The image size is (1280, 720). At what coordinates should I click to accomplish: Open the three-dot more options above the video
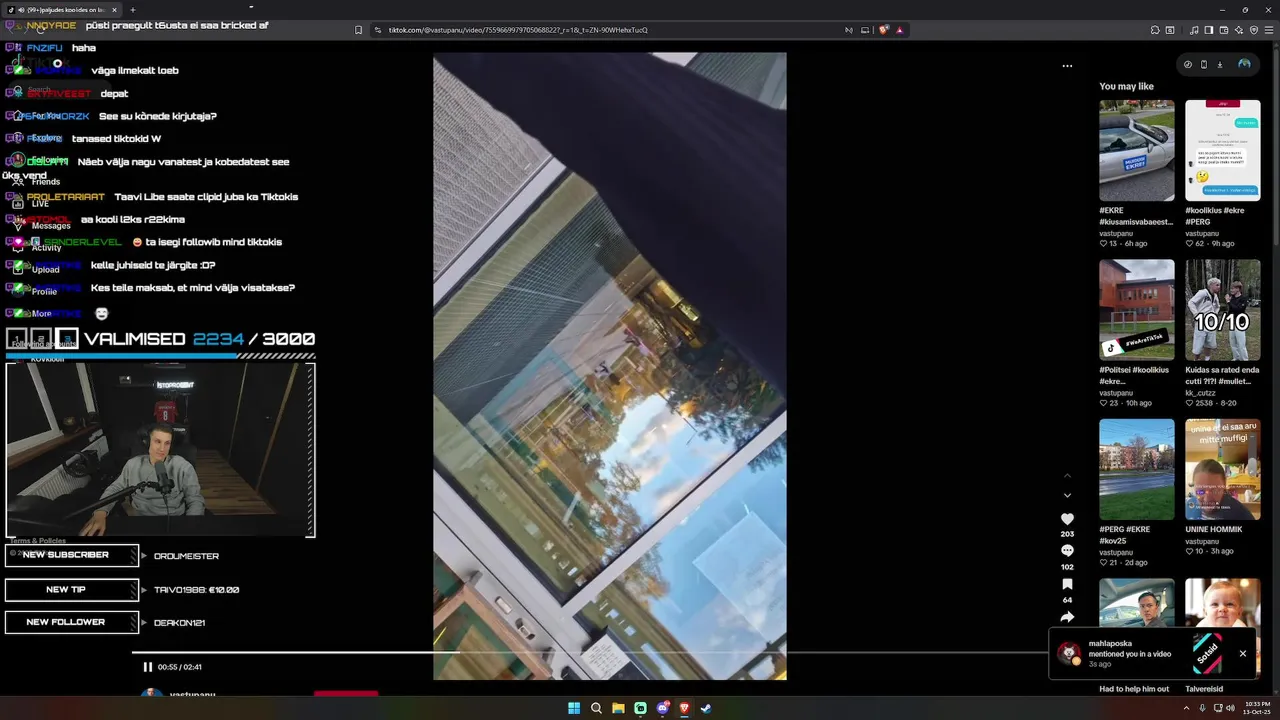click(x=1067, y=66)
